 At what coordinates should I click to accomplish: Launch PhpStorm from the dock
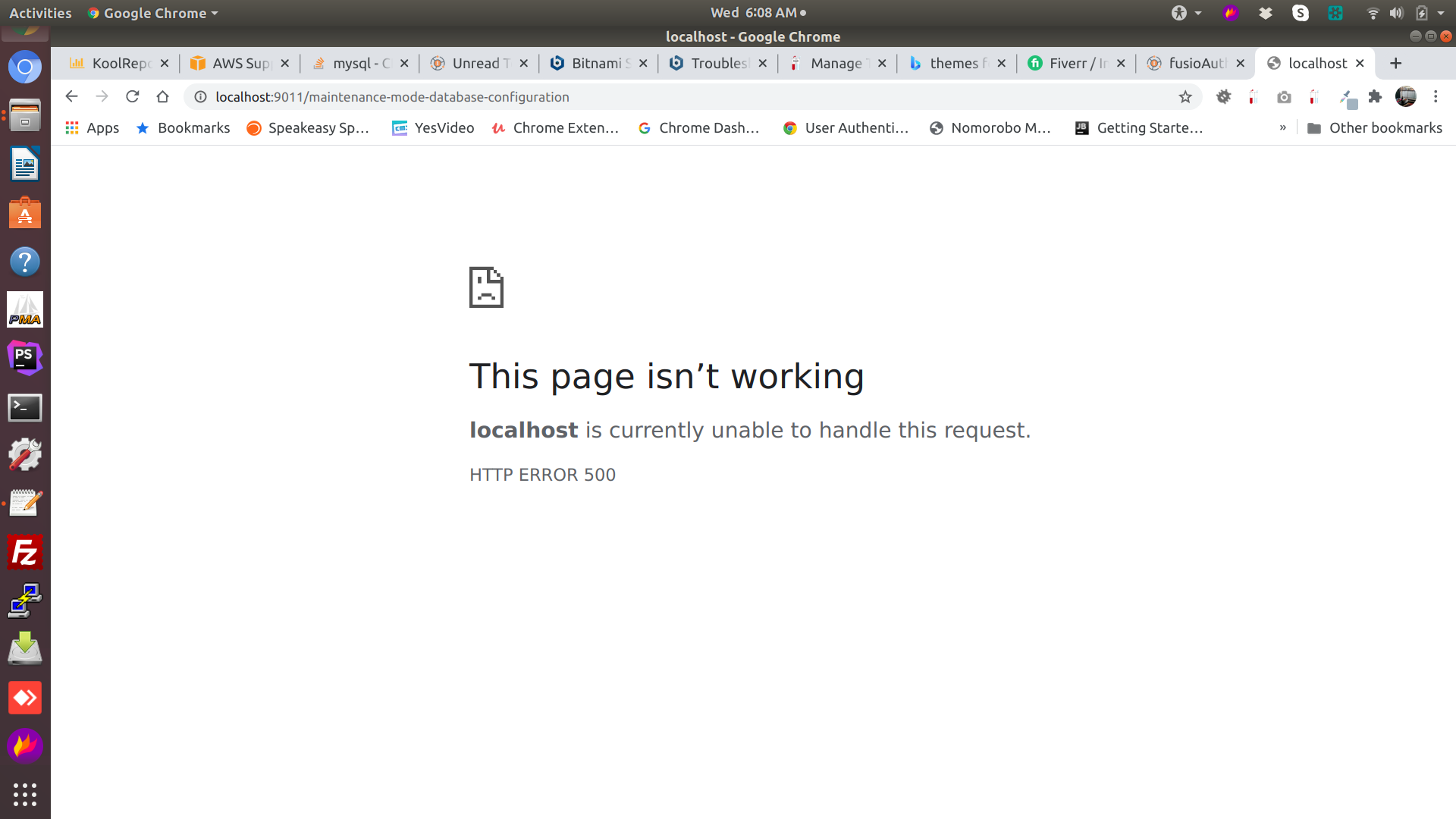click(x=25, y=359)
